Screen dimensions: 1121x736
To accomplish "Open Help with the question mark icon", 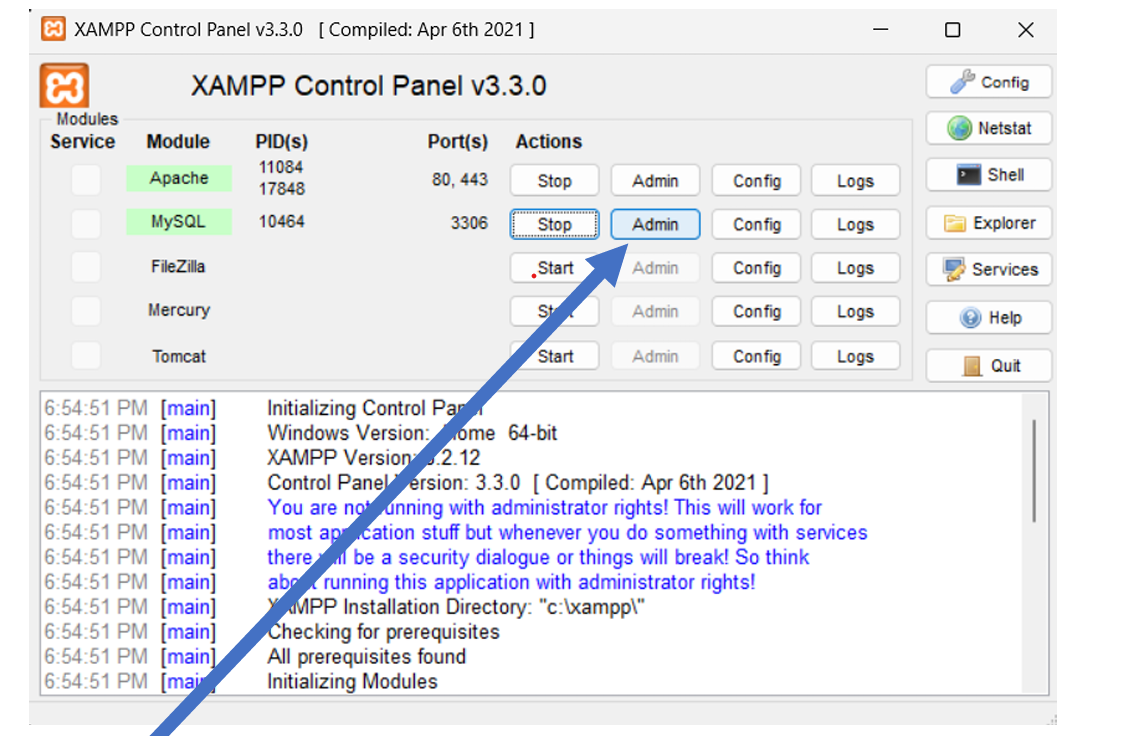I will [x=989, y=318].
